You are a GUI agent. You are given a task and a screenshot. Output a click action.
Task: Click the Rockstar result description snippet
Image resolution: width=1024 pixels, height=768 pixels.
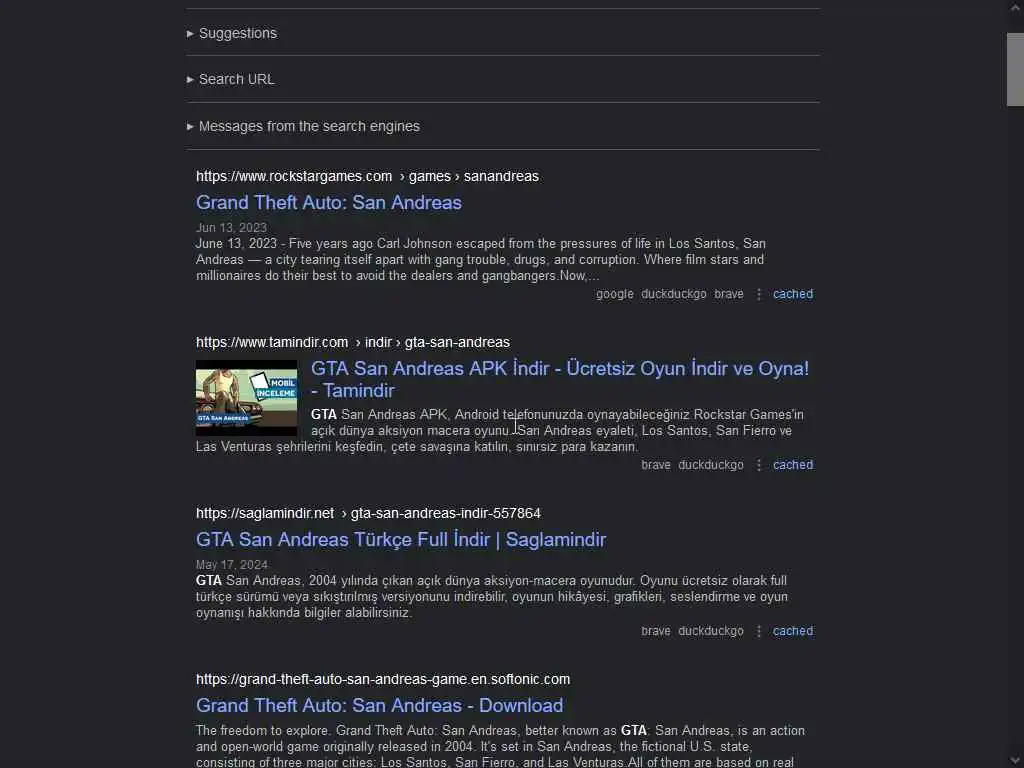(481, 260)
